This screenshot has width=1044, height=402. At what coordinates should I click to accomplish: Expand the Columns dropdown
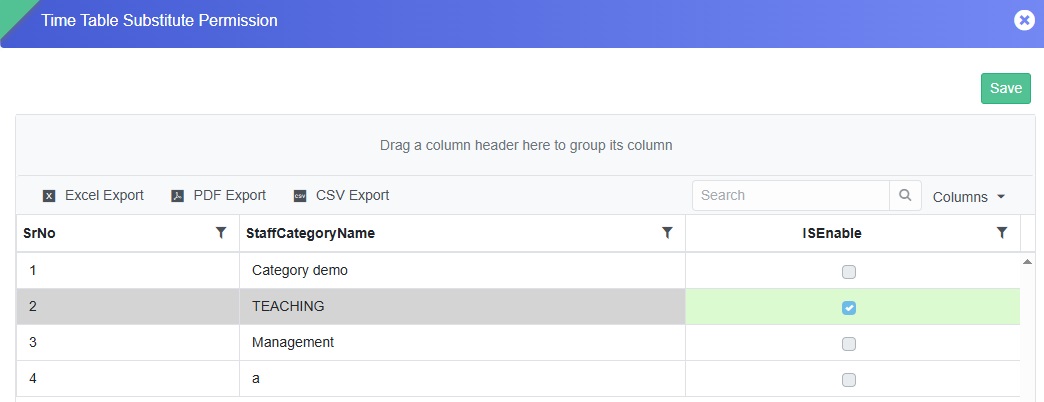(x=968, y=197)
